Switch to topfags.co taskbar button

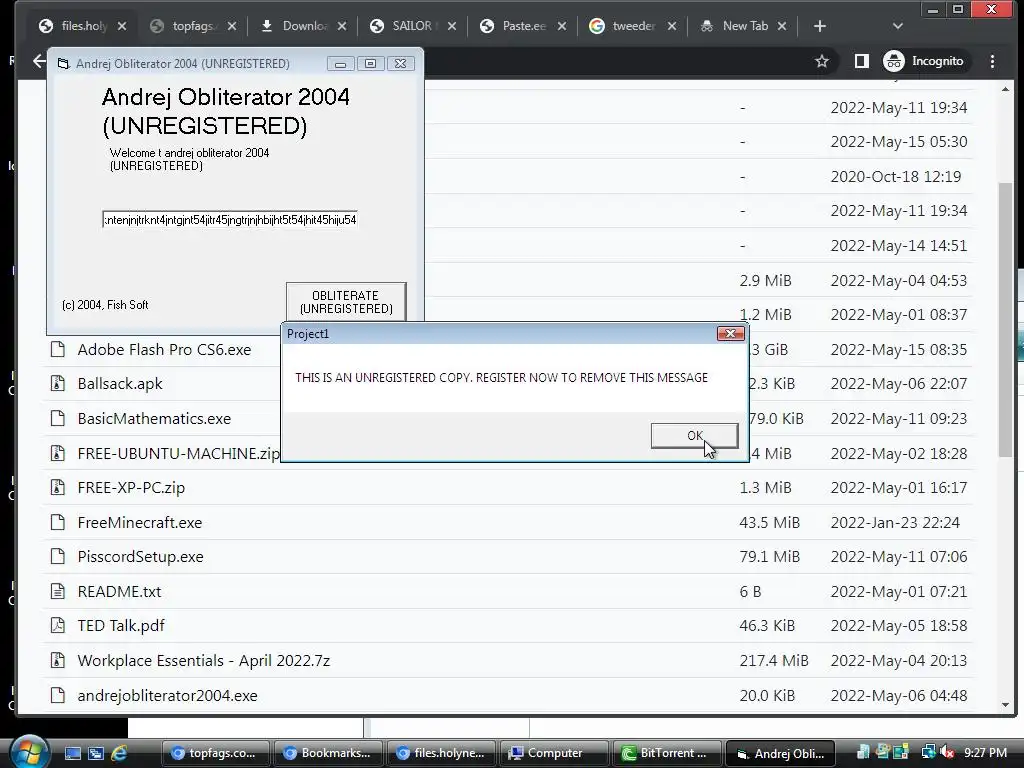(214, 753)
